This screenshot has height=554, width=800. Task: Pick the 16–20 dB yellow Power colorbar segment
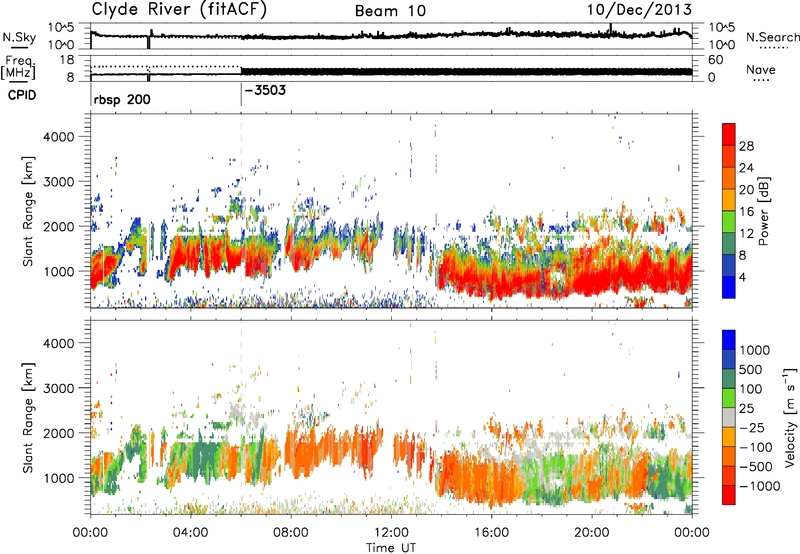click(x=729, y=199)
